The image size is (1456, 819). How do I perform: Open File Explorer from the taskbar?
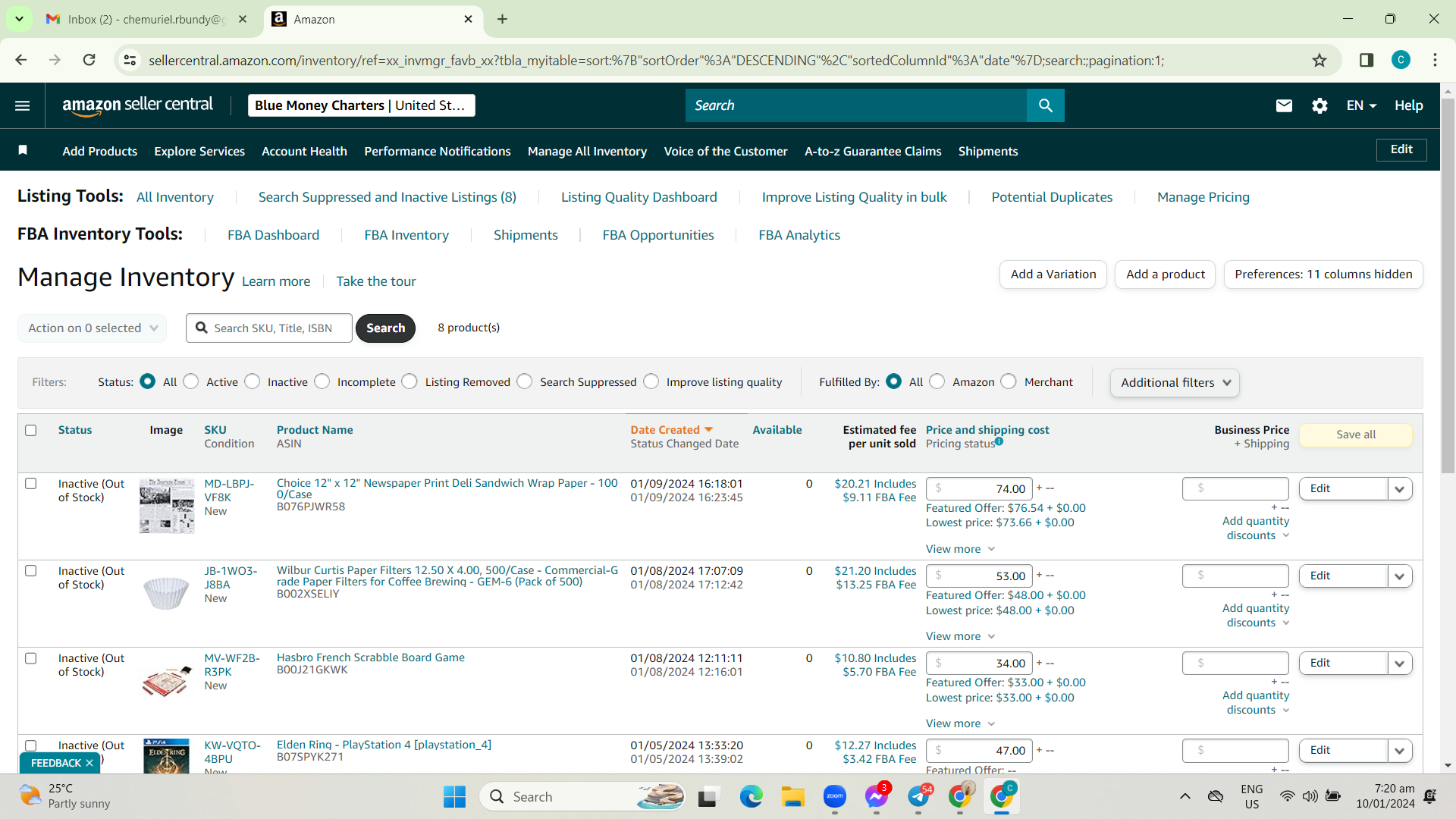point(793,796)
